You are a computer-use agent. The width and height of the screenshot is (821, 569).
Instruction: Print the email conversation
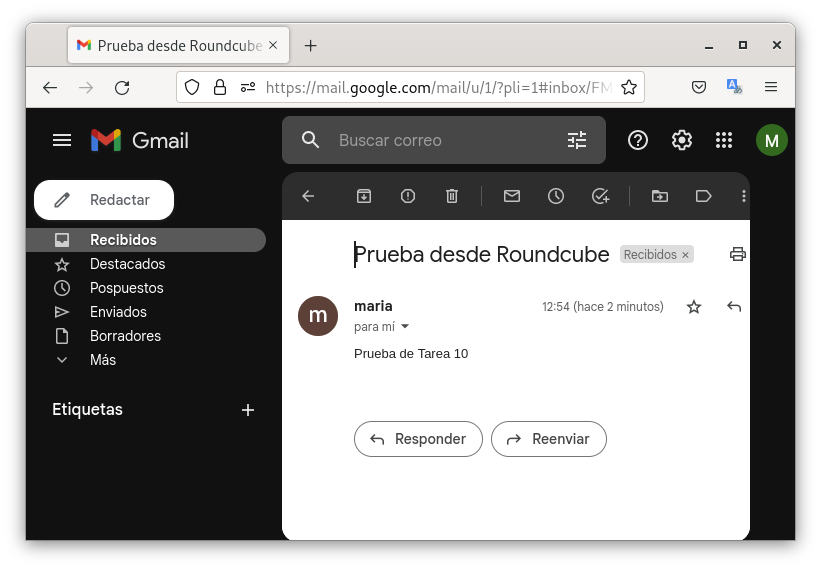[738, 254]
